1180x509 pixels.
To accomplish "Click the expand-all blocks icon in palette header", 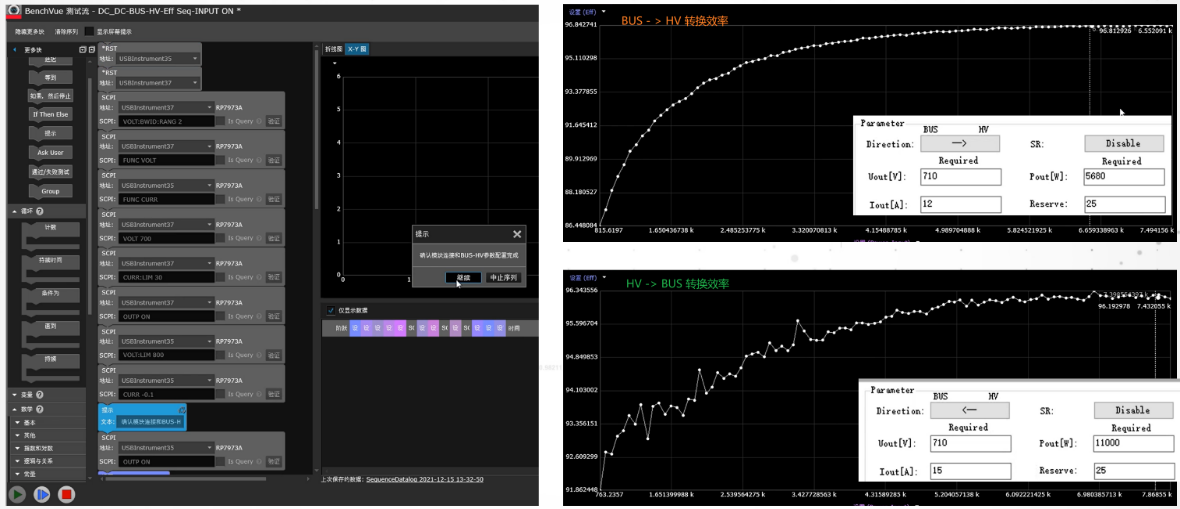I will tap(83, 49).
